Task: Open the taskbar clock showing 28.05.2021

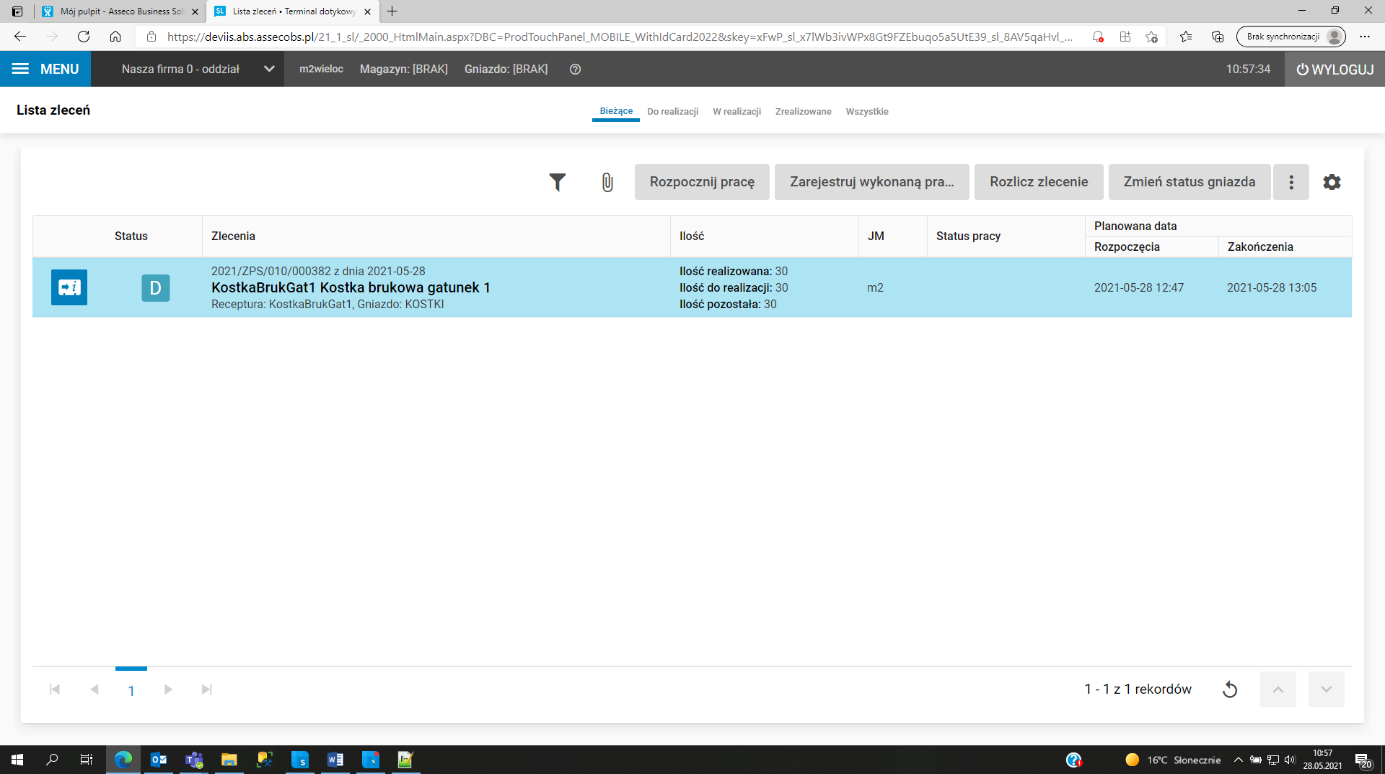Action: pos(1322,760)
